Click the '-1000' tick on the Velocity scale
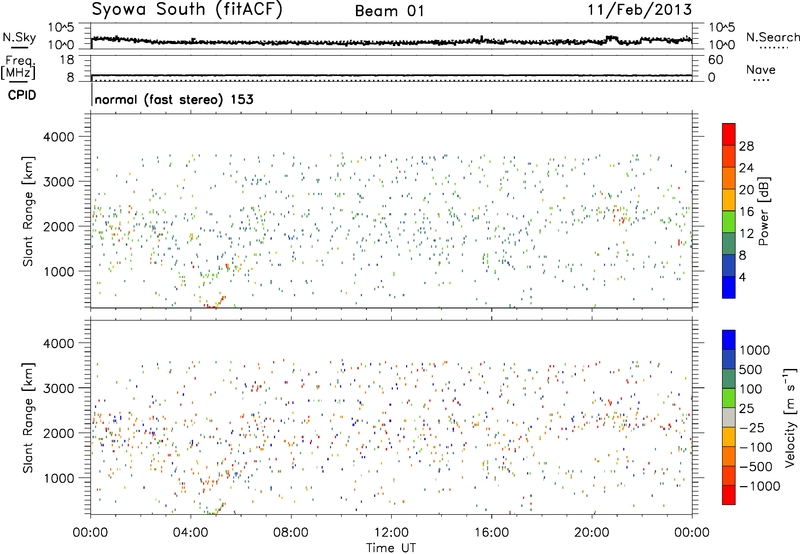 759,486
